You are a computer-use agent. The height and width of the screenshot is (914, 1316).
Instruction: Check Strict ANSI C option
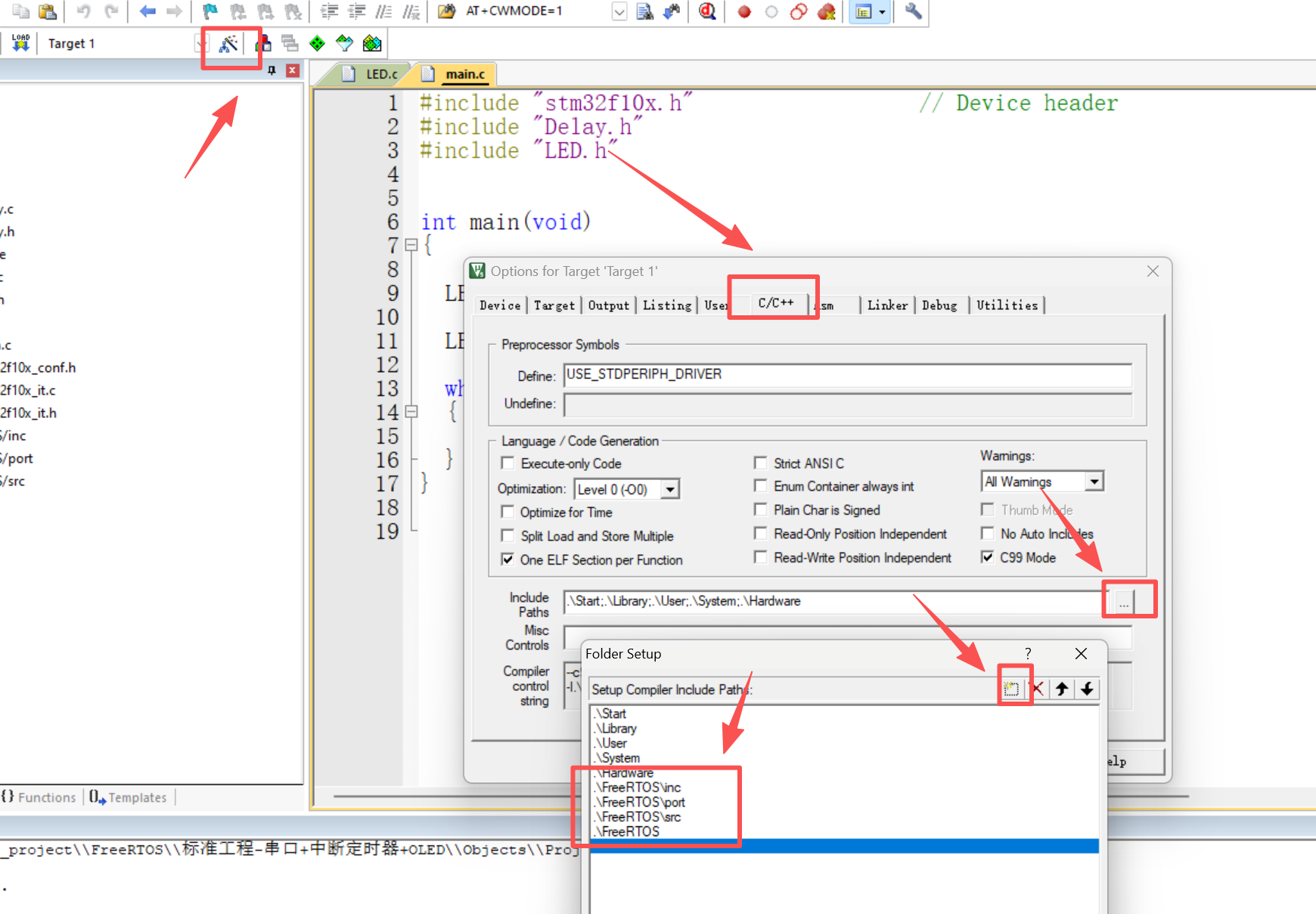760,463
